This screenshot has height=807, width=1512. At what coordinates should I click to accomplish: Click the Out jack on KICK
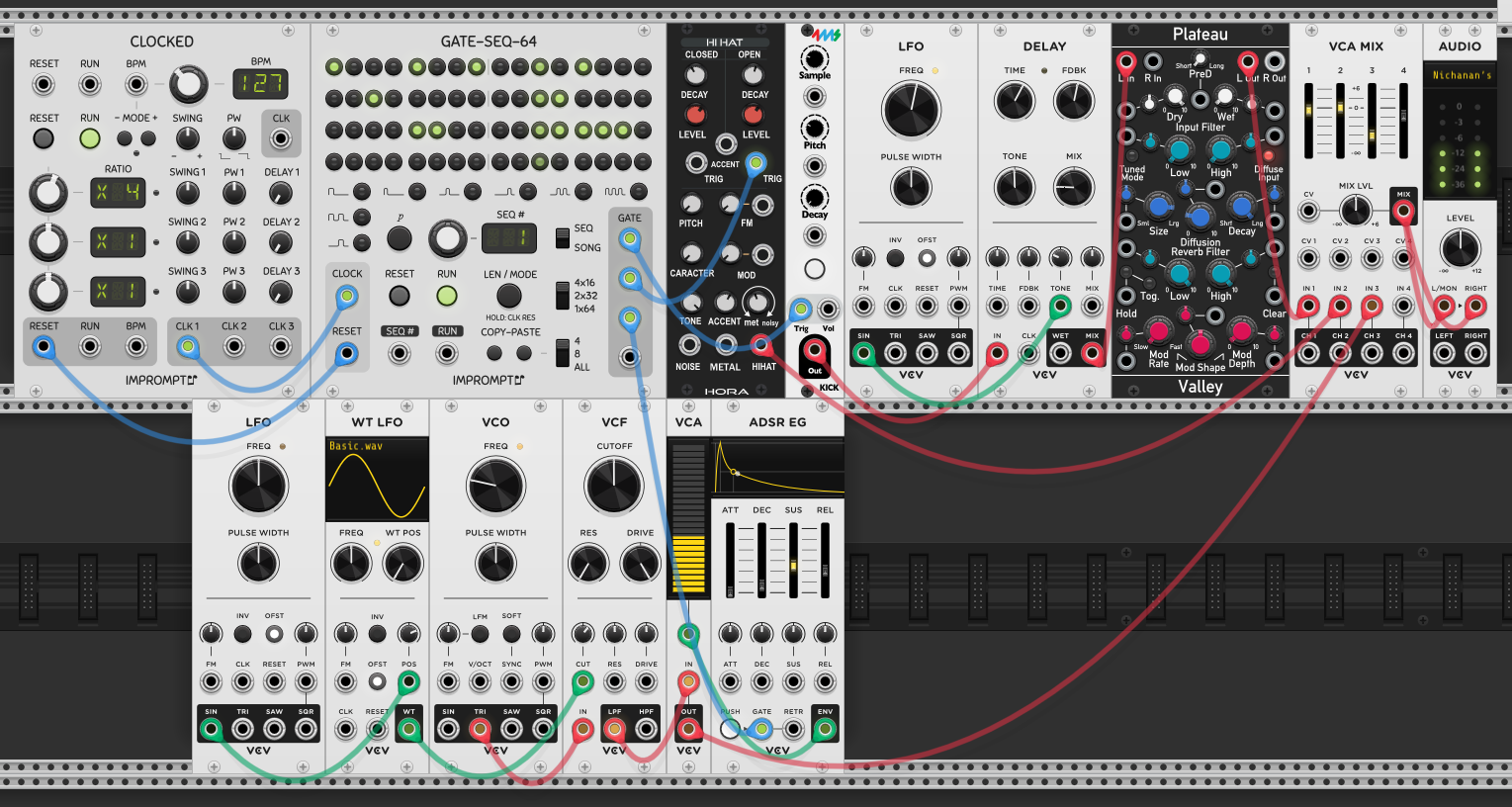pyautogui.click(x=815, y=350)
